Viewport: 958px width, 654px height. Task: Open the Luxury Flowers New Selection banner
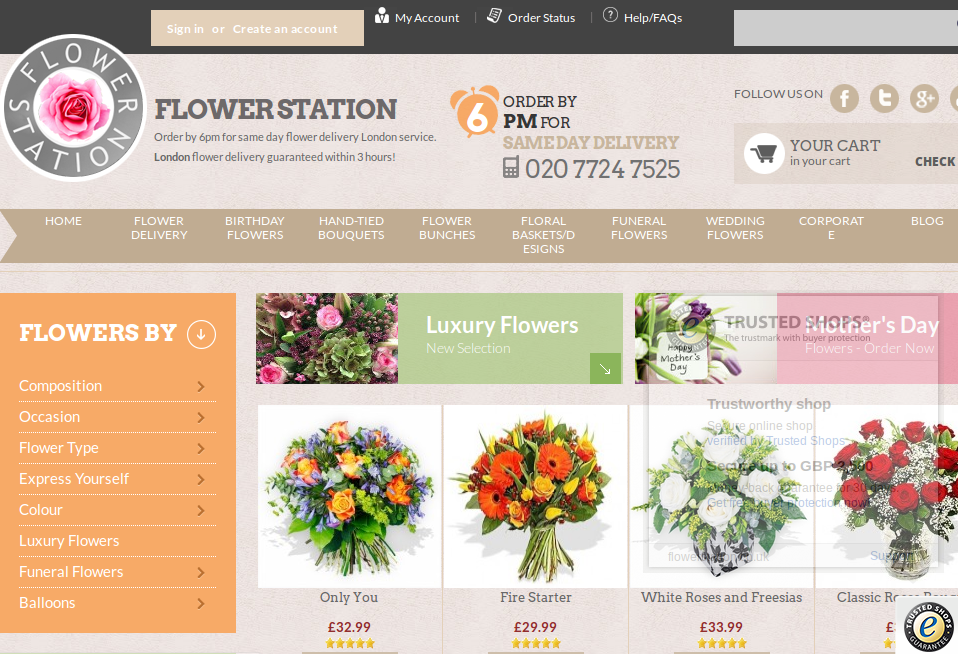click(x=439, y=339)
